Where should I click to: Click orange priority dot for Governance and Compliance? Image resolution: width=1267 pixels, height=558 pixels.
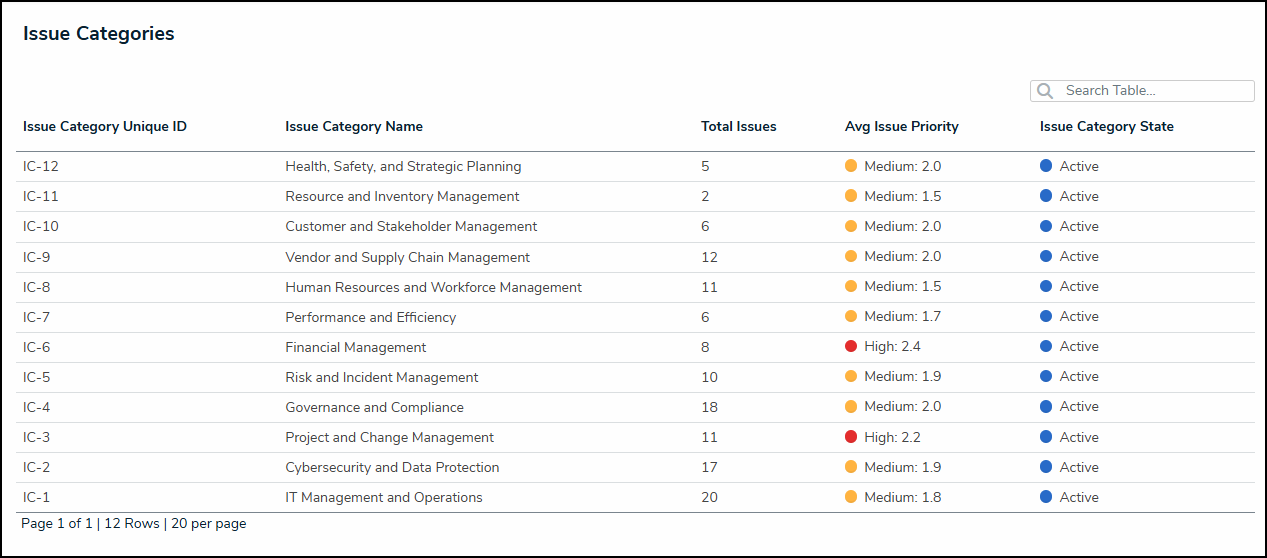(x=851, y=407)
